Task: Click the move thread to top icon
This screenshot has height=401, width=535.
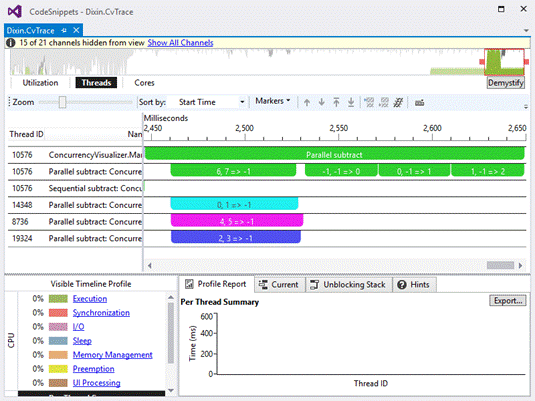Action: pos(336,102)
